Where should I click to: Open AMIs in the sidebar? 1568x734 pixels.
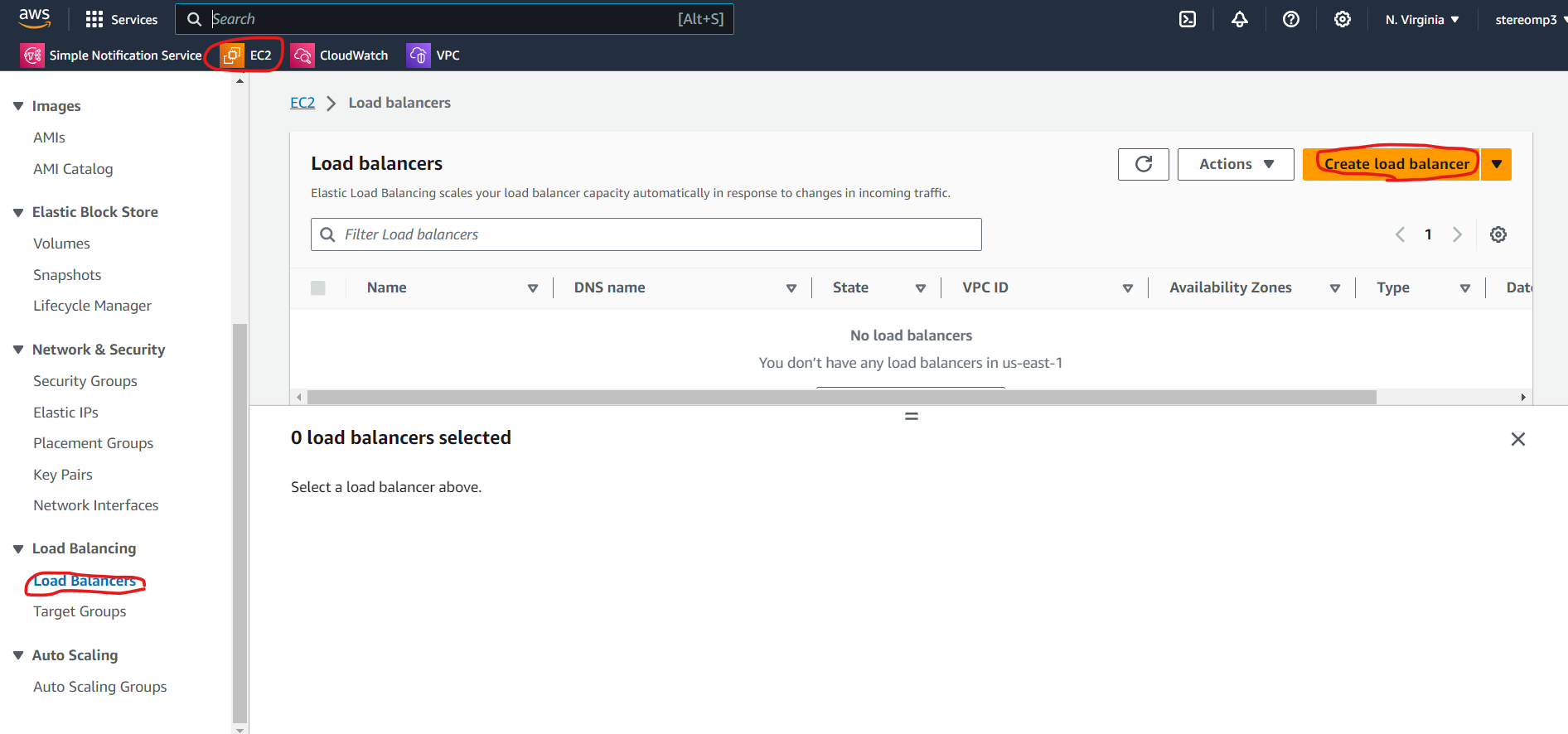click(49, 138)
